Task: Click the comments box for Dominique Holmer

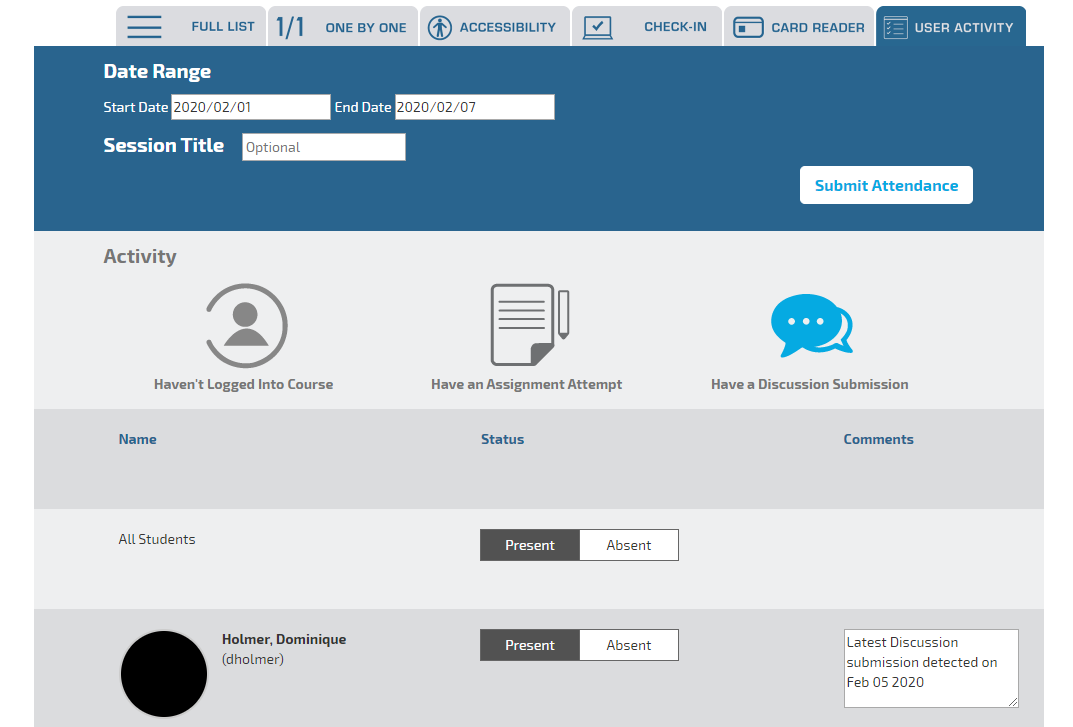Action: point(931,668)
